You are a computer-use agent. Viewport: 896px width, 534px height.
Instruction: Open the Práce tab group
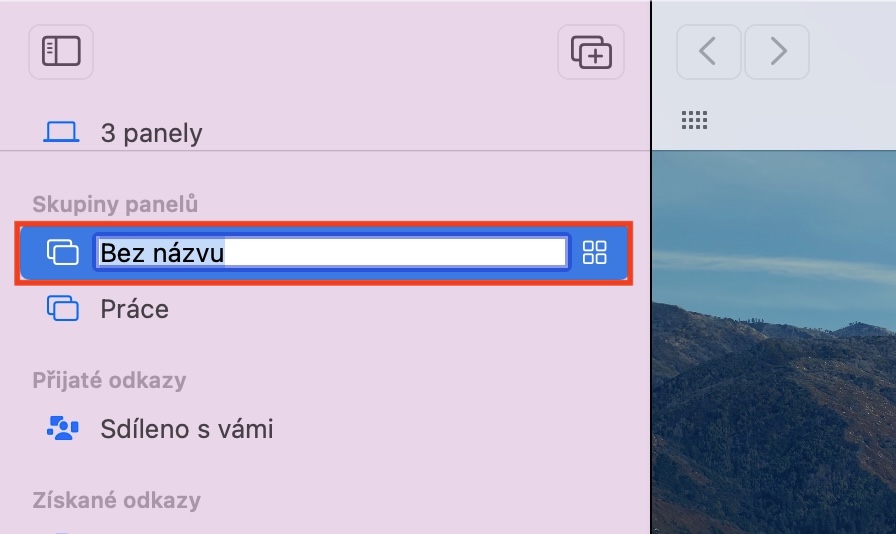pyautogui.click(x=134, y=309)
